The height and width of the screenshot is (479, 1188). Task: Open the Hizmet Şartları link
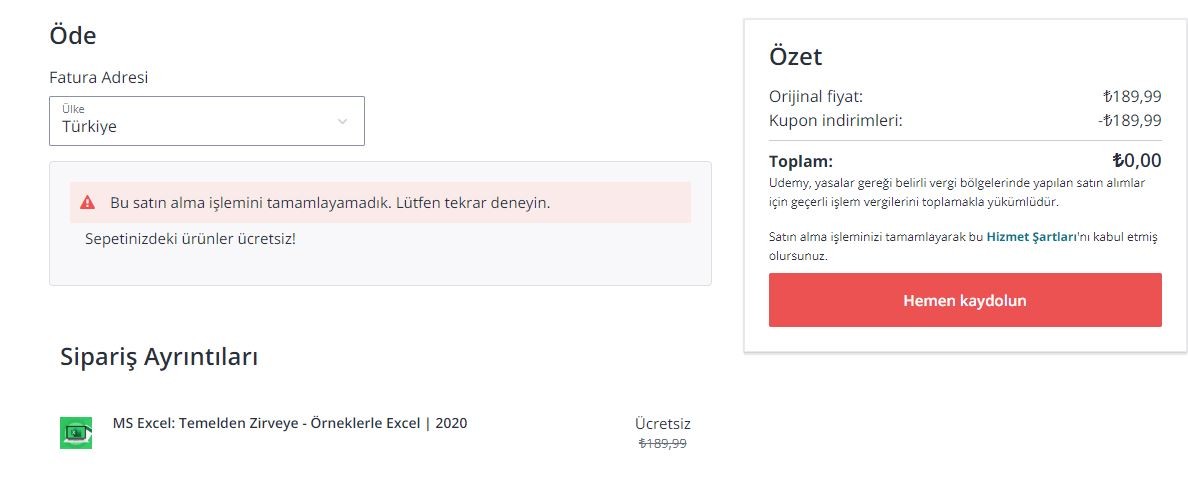coord(1031,236)
